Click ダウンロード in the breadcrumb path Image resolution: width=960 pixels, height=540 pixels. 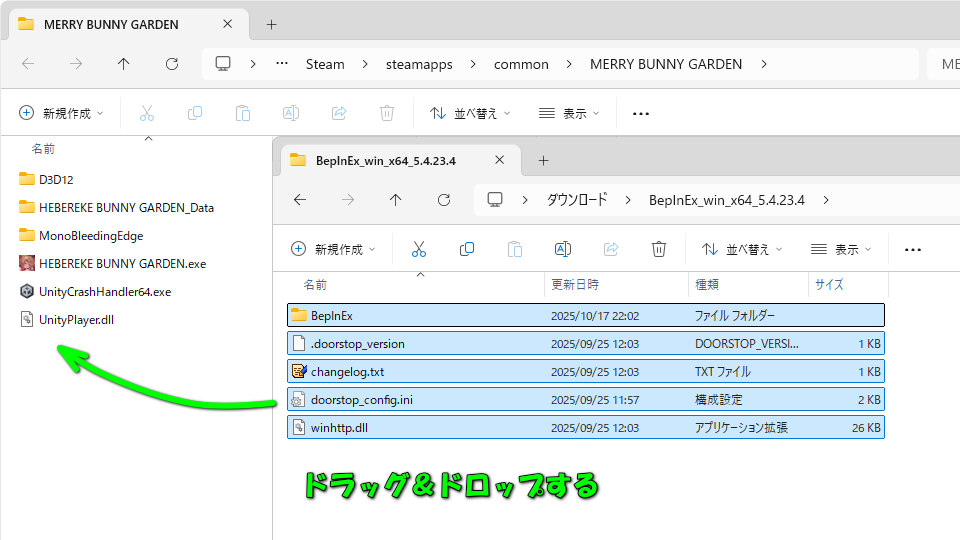pyautogui.click(x=576, y=200)
